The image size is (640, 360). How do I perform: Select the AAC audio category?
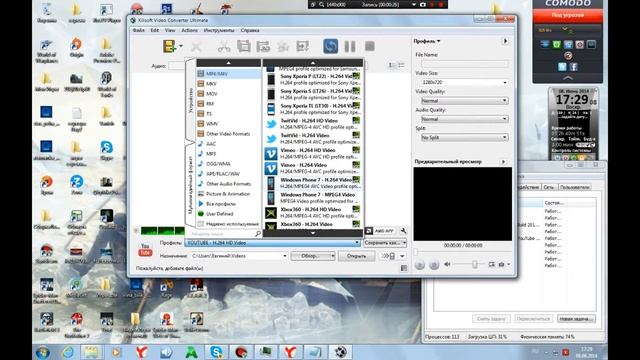pyautogui.click(x=229, y=144)
